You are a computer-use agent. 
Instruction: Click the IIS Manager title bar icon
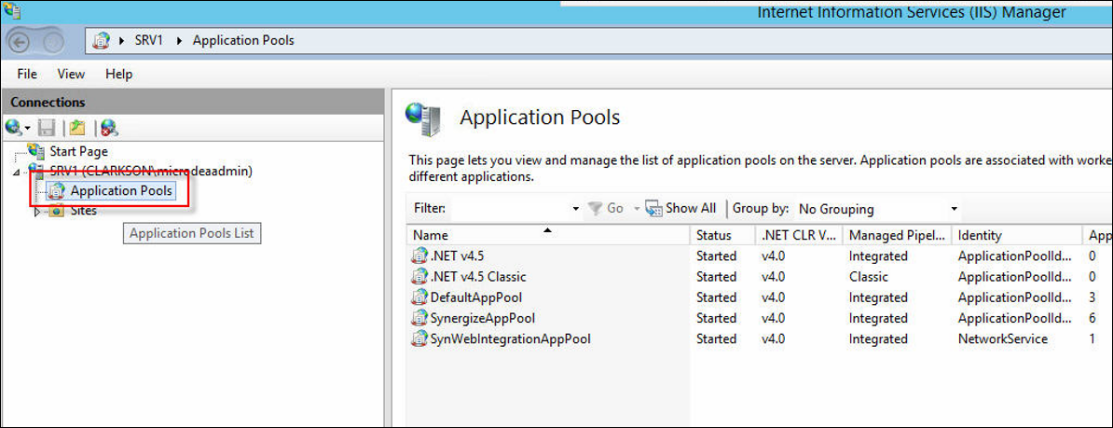[11, 10]
